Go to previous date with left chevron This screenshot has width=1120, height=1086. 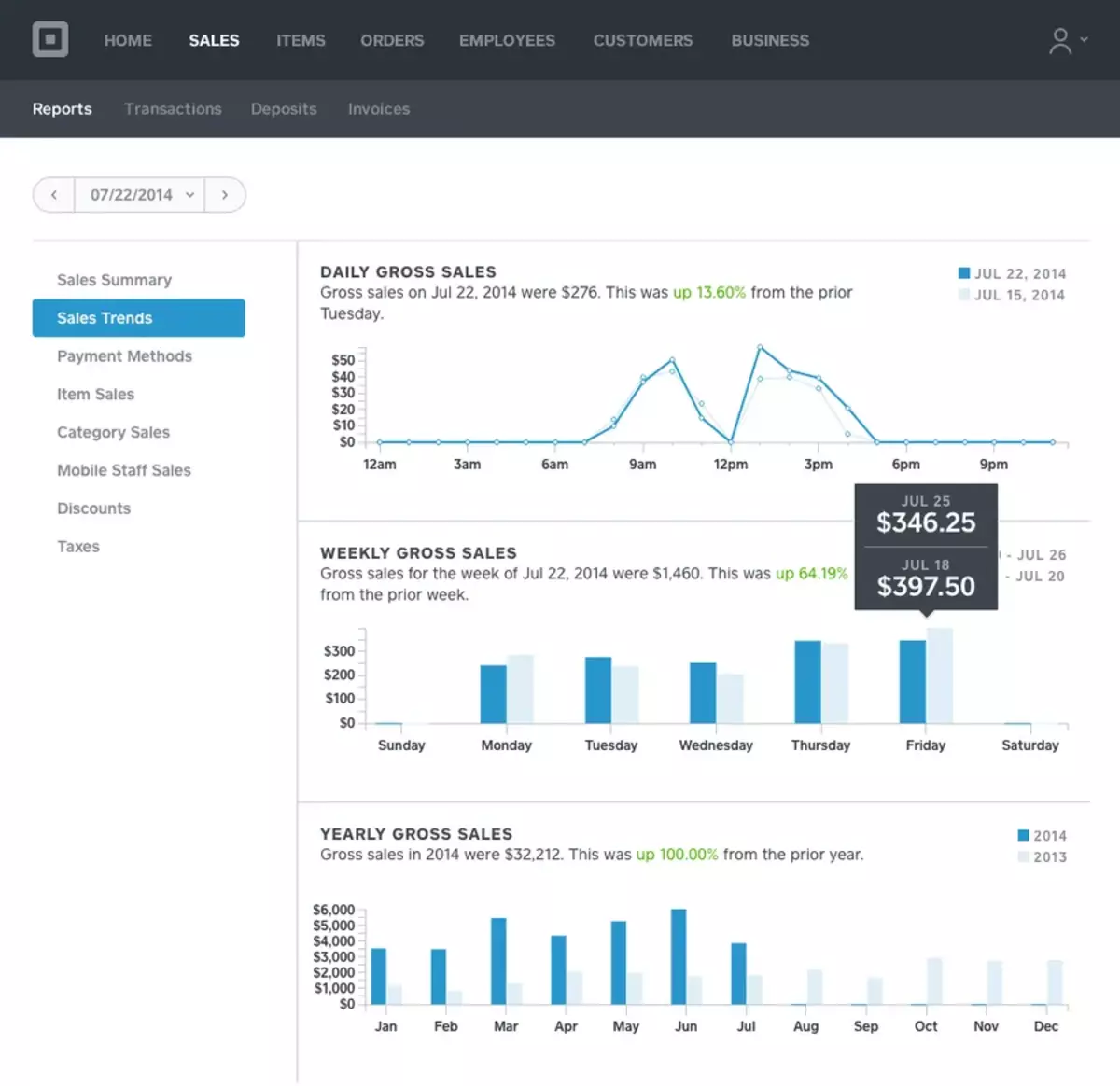point(53,195)
